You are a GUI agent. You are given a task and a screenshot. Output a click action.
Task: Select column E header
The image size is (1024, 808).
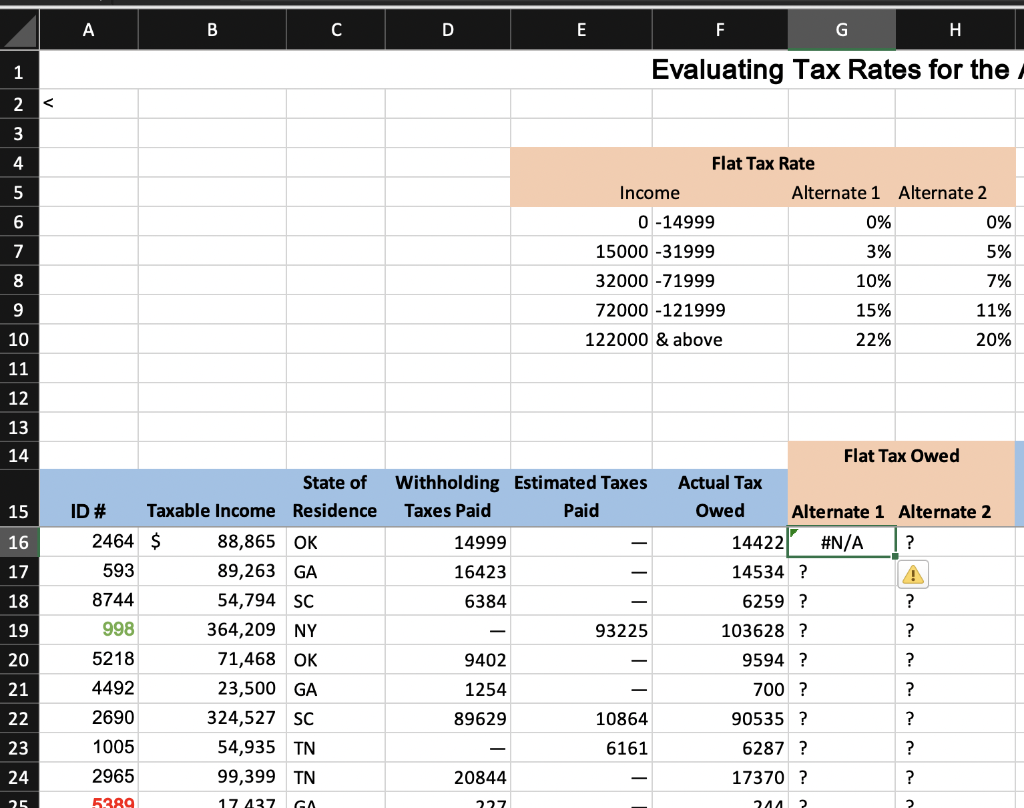pyautogui.click(x=581, y=30)
